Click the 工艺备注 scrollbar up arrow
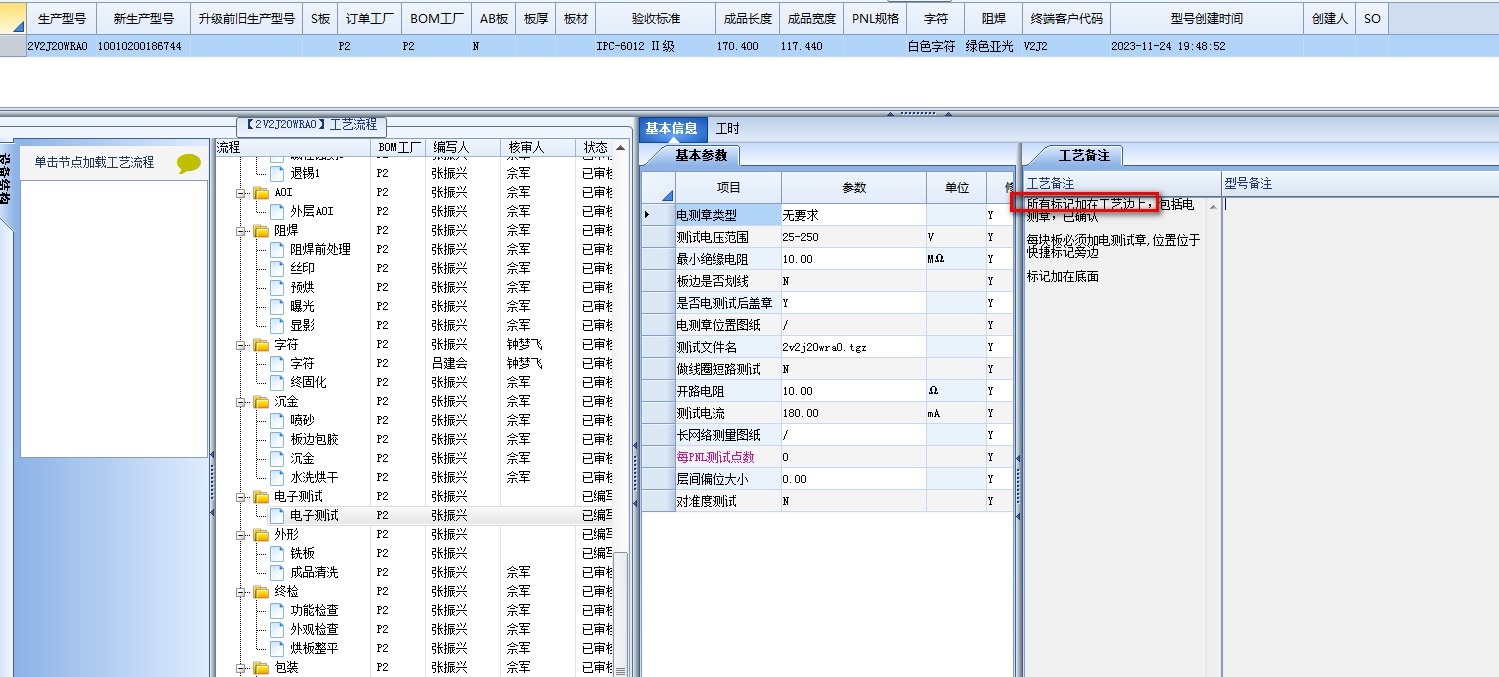 tap(1214, 205)
